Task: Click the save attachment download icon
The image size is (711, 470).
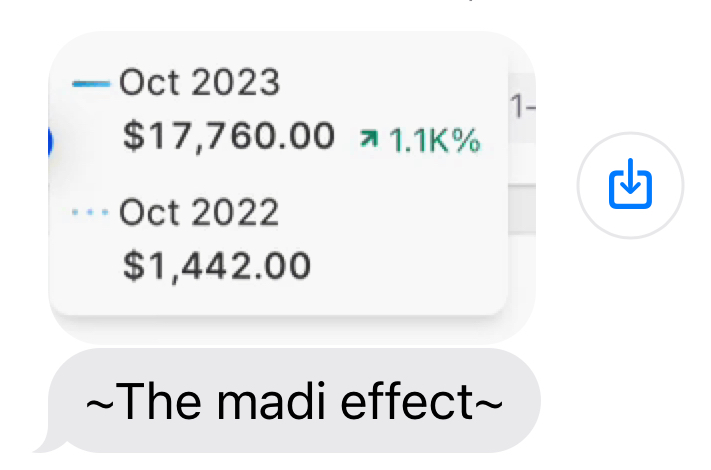Action: 630,185
